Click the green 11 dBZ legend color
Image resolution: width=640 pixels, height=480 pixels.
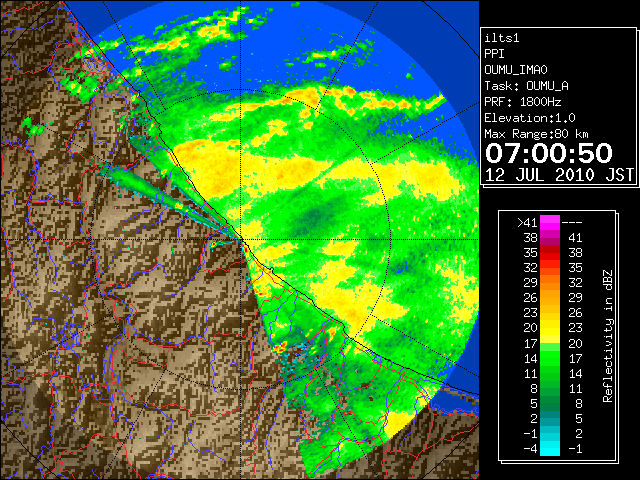(550, 373)
